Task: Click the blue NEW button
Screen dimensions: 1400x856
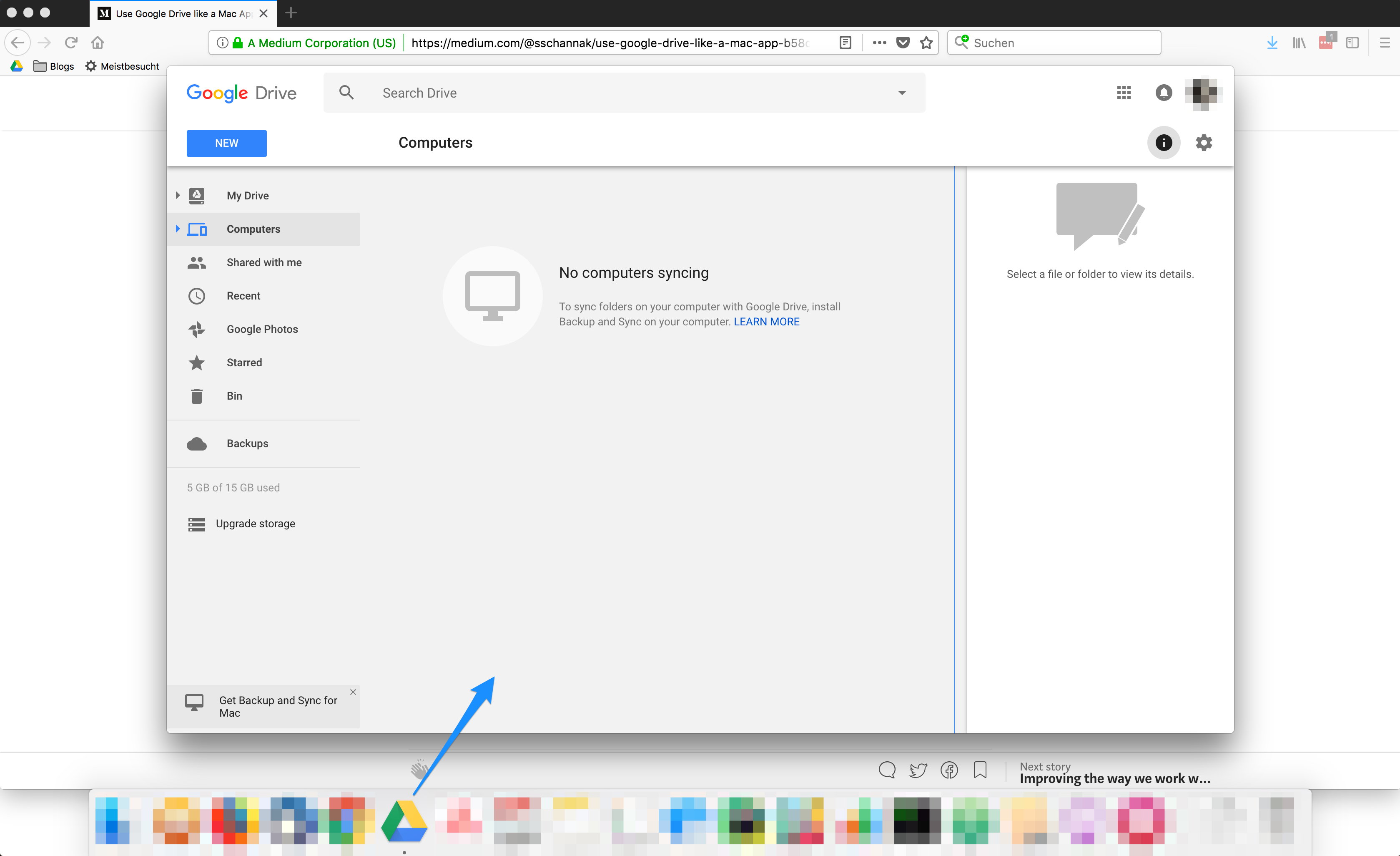Action: 226,143
